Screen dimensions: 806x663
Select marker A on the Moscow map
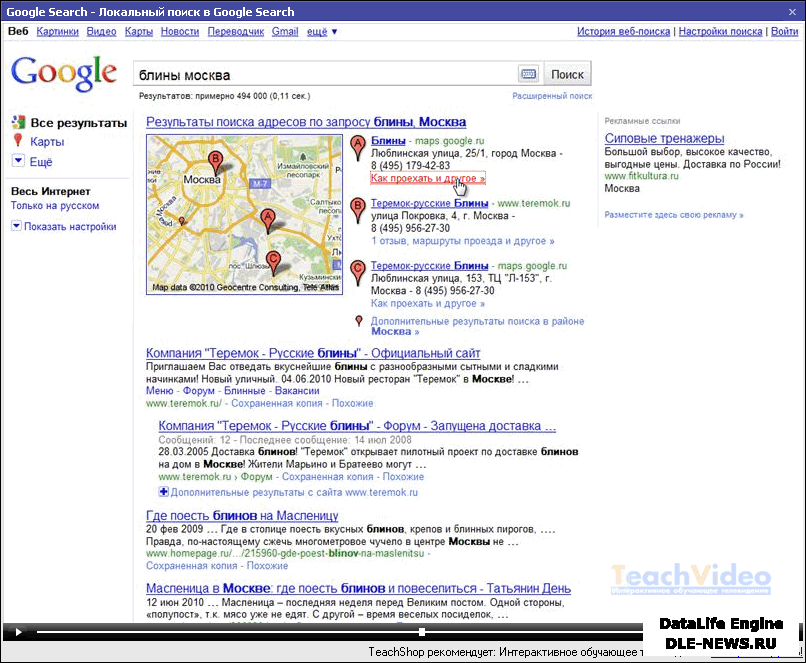pos(267,221)
